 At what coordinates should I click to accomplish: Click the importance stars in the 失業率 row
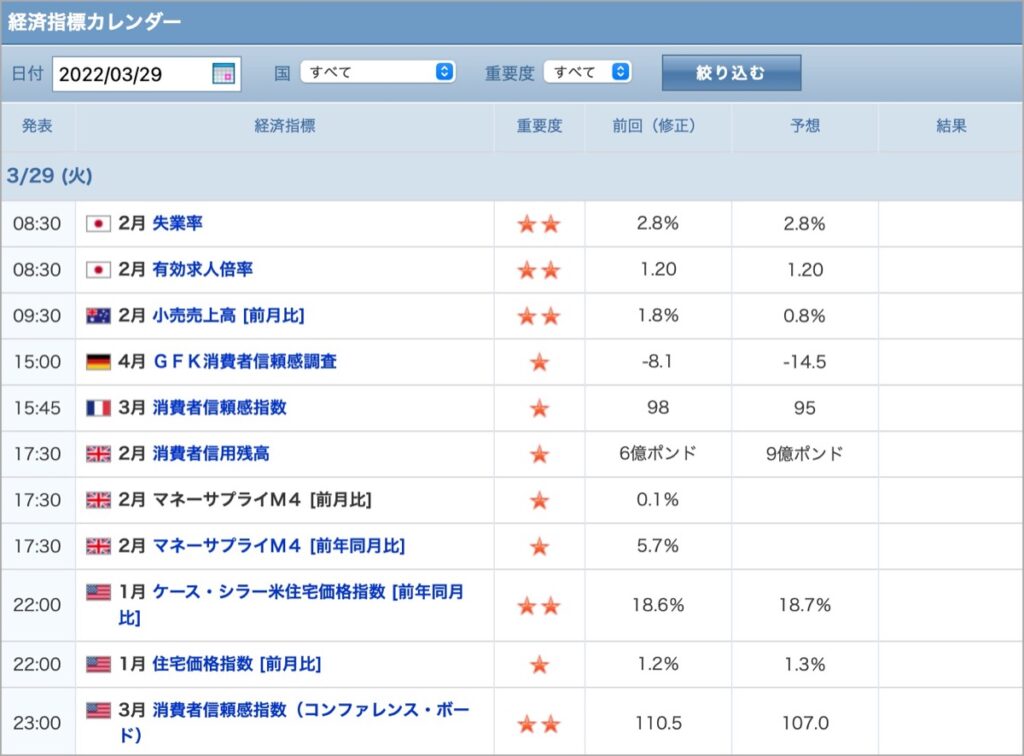point(539,224)
